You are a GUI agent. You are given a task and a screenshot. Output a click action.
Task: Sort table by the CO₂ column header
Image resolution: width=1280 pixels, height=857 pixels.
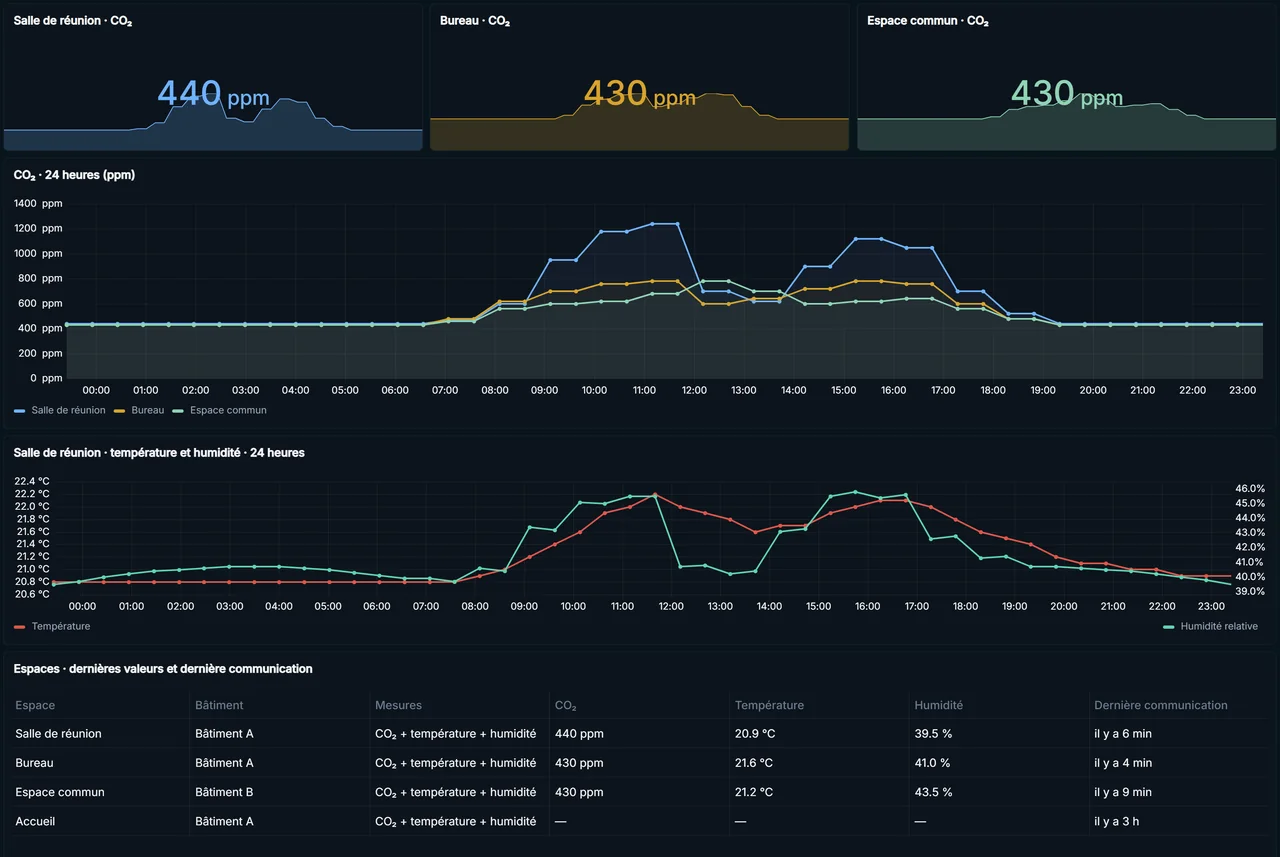[x=566, y=705]
